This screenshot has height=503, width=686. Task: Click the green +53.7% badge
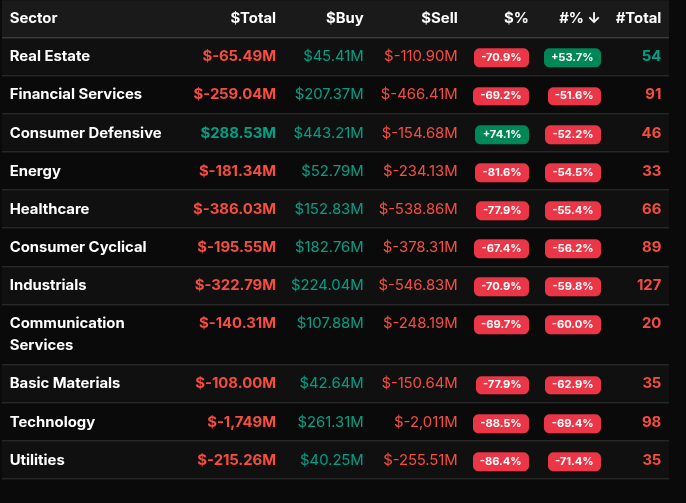tap(572, 57)
